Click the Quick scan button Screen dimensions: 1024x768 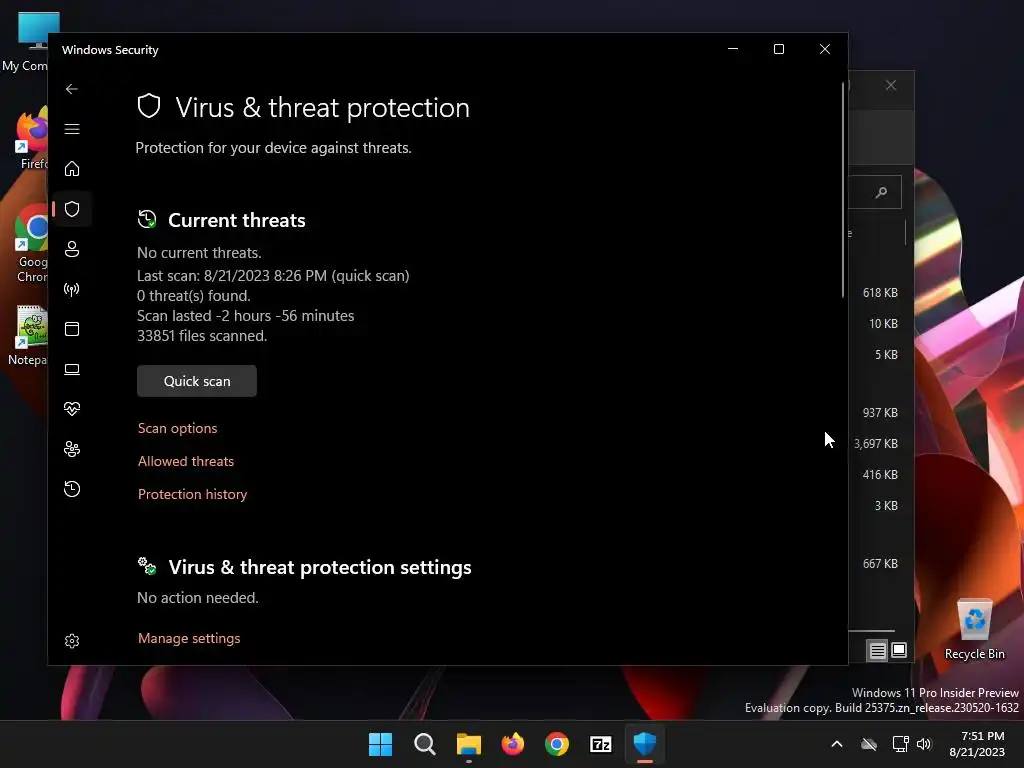(x=197, y=381)
